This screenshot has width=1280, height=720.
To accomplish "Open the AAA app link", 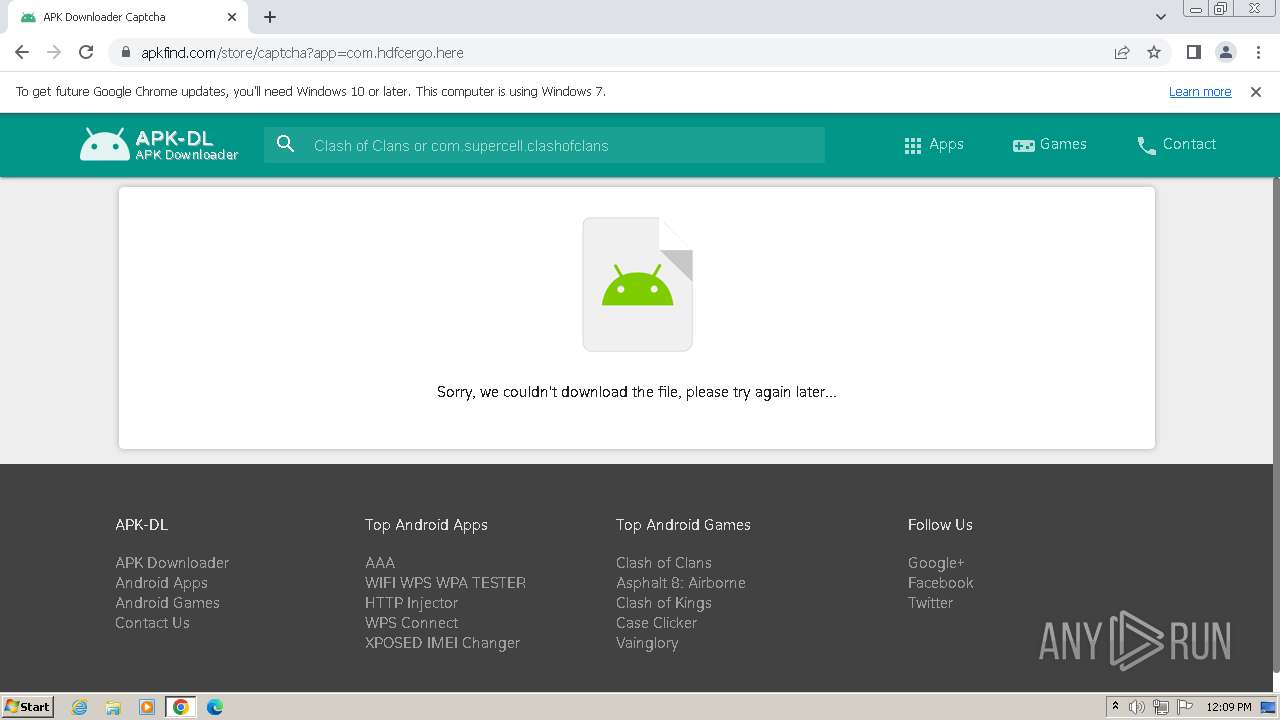I will click(380, 563).
